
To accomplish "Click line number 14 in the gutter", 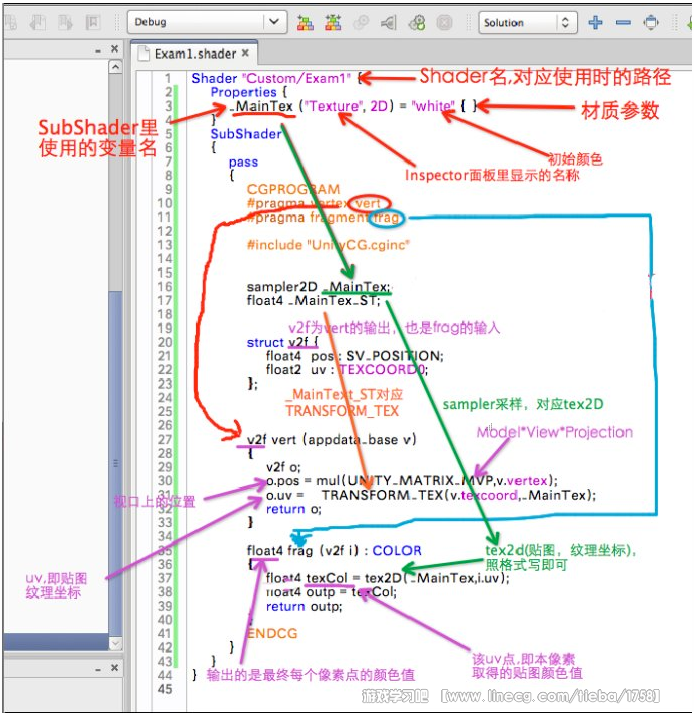I will coord(166,259).
